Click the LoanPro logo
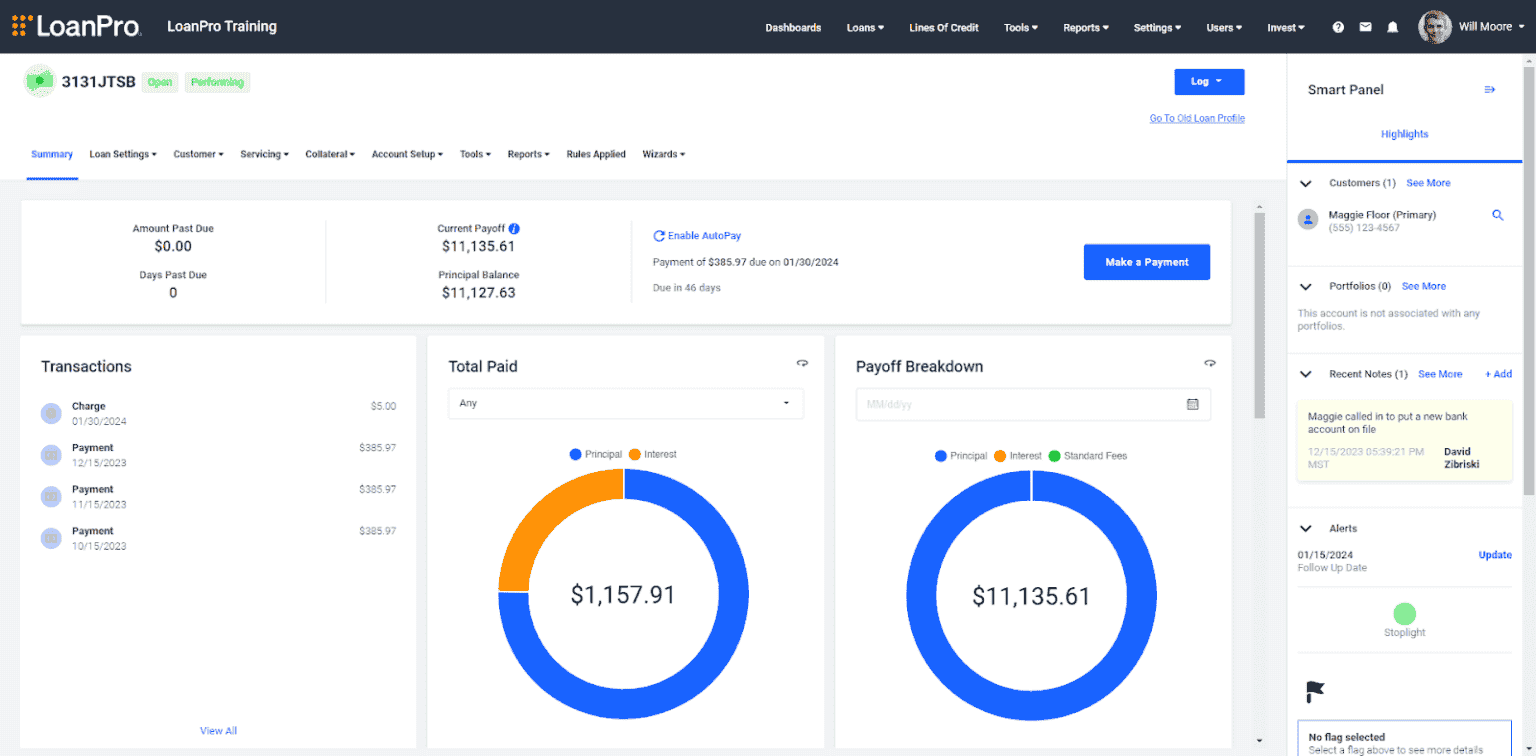 [x=77, y=26]
